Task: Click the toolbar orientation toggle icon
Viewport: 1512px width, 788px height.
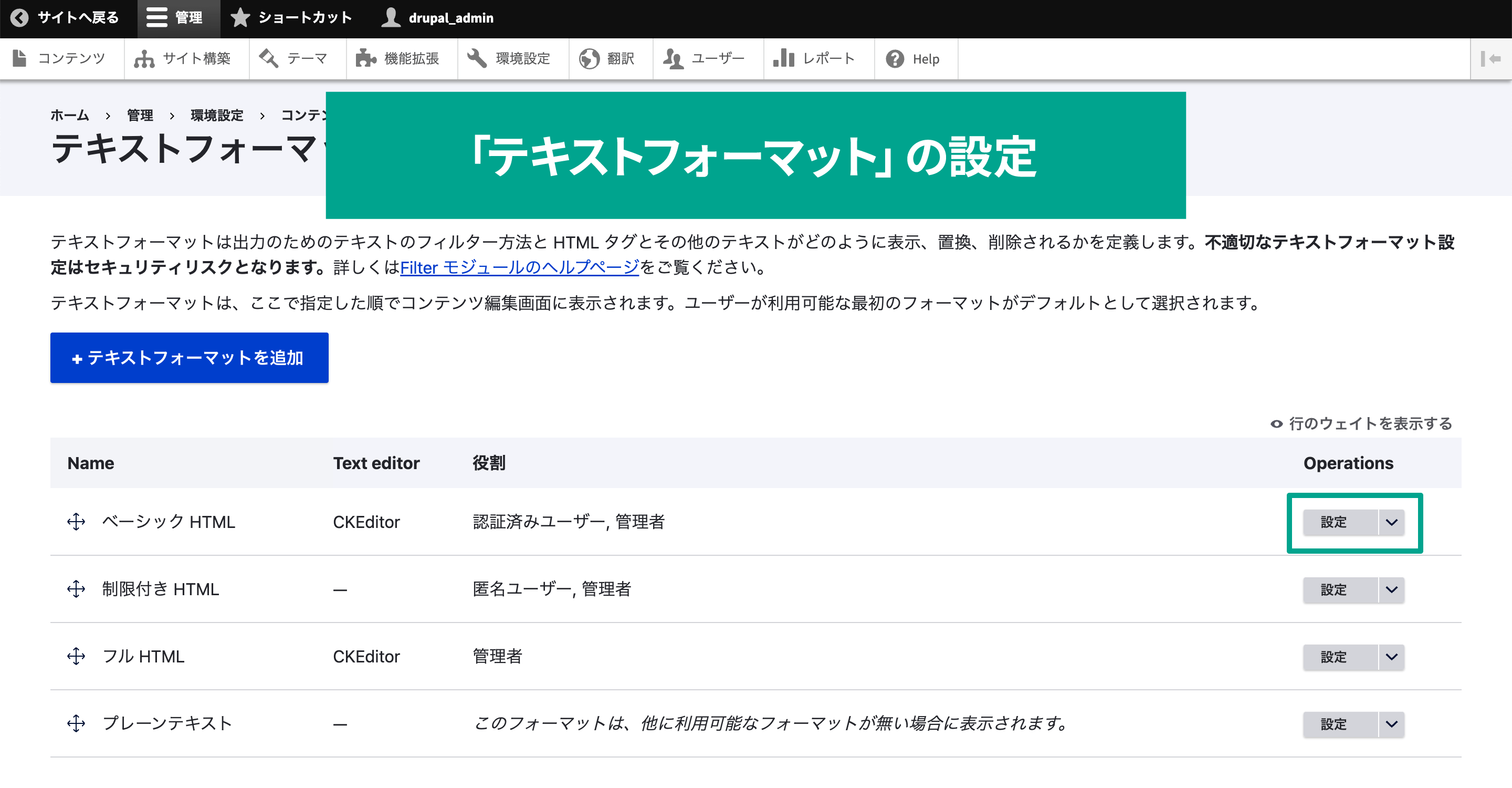Action: [x=1491, y=59]
